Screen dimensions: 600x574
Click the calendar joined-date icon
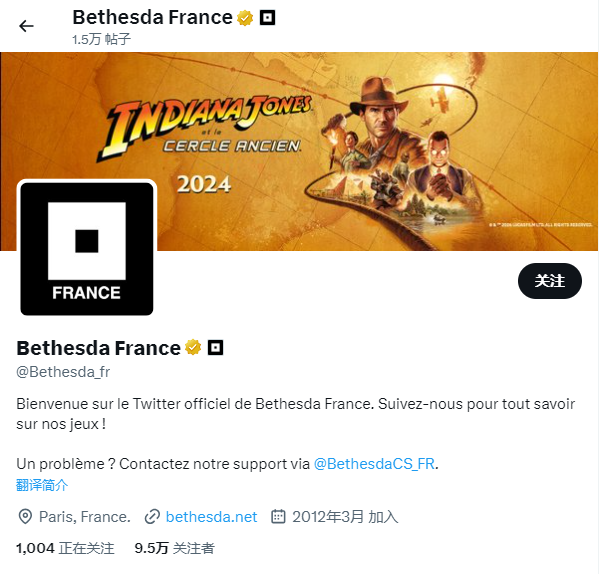(x=279, y=517)
